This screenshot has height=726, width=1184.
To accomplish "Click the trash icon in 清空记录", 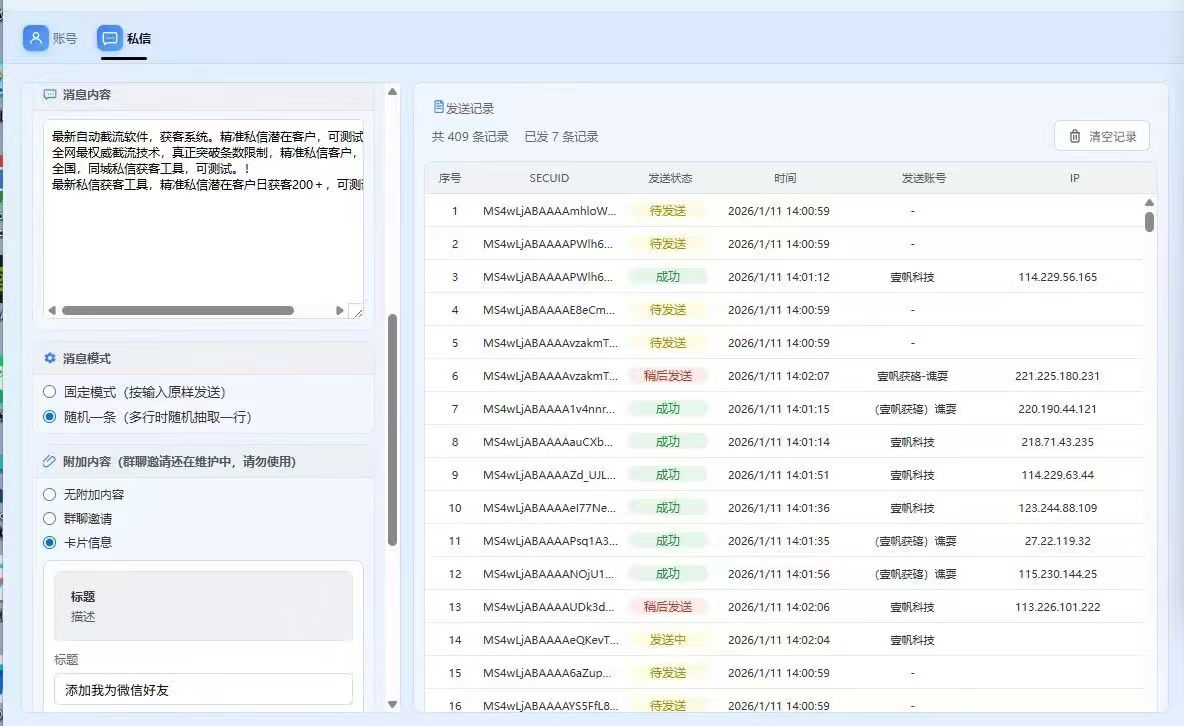I will [1075, 136].
